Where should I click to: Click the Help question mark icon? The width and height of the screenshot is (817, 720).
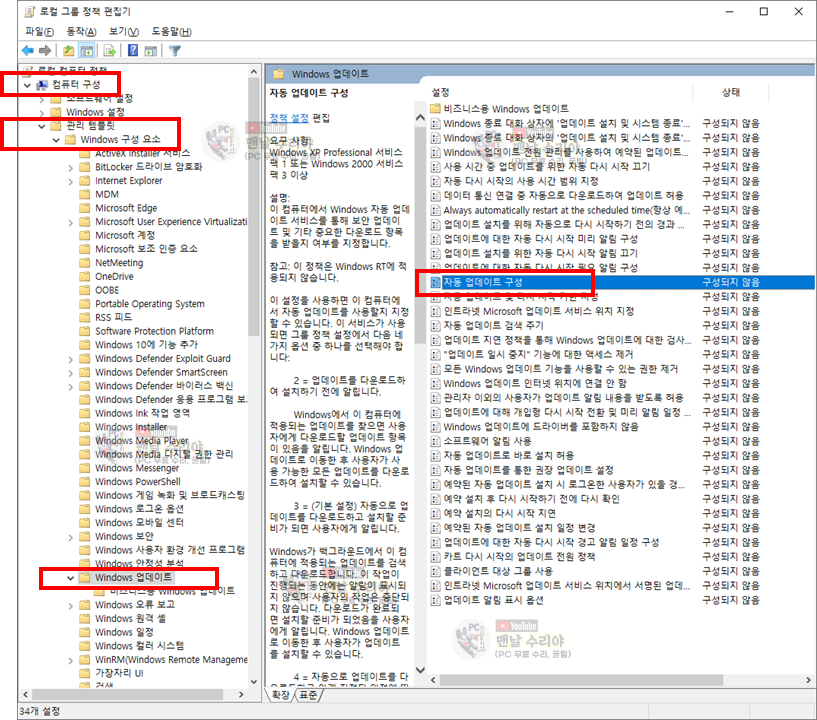133,51
